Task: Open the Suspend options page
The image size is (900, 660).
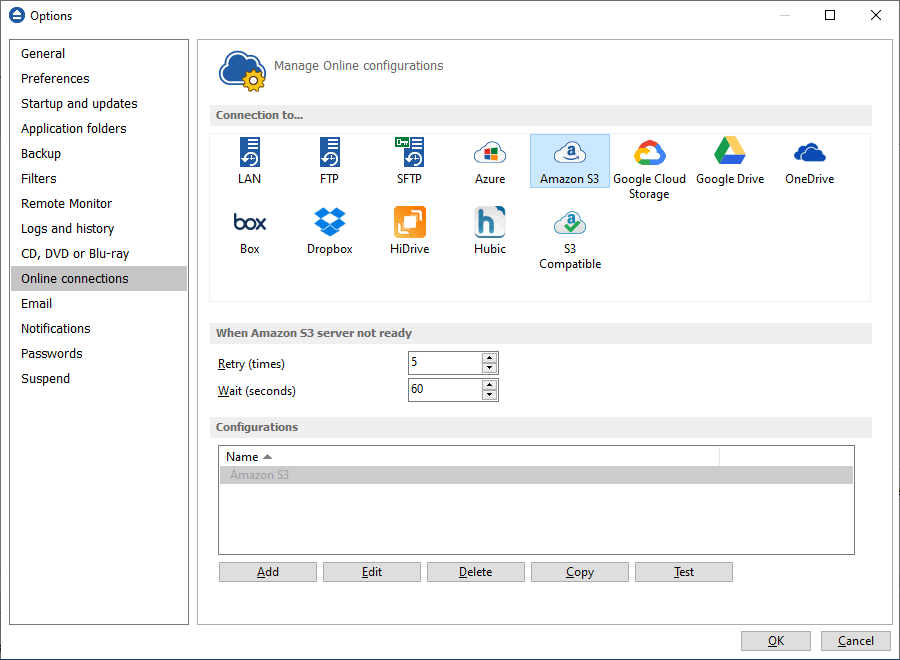Action: point(99,379)
